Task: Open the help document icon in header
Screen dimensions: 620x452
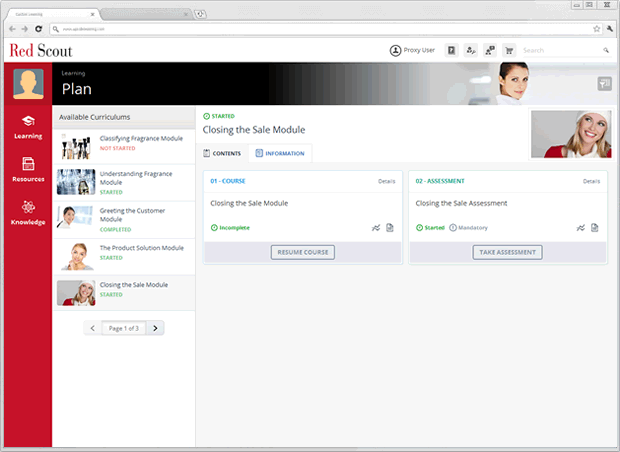Action: coord(451,51)
